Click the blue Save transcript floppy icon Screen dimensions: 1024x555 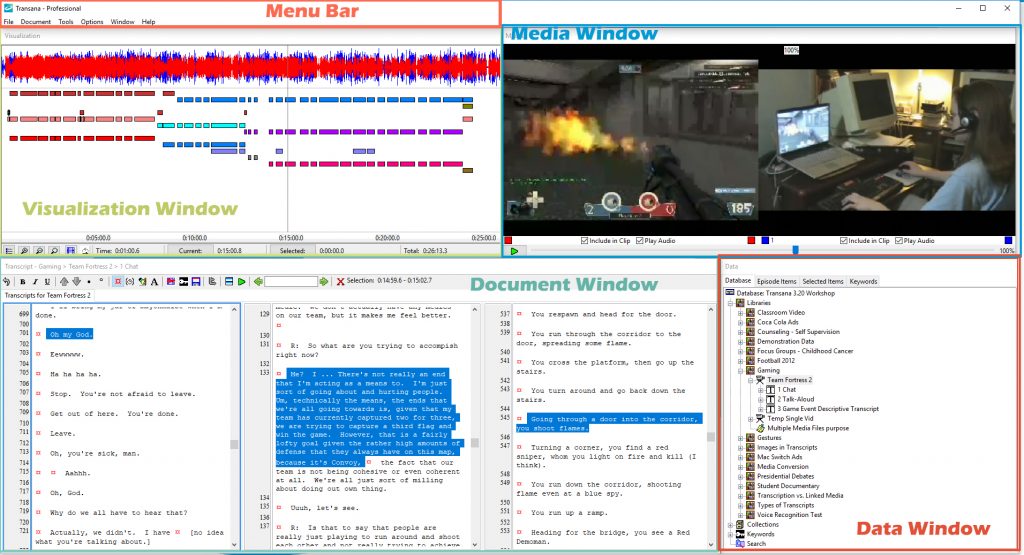197,282
